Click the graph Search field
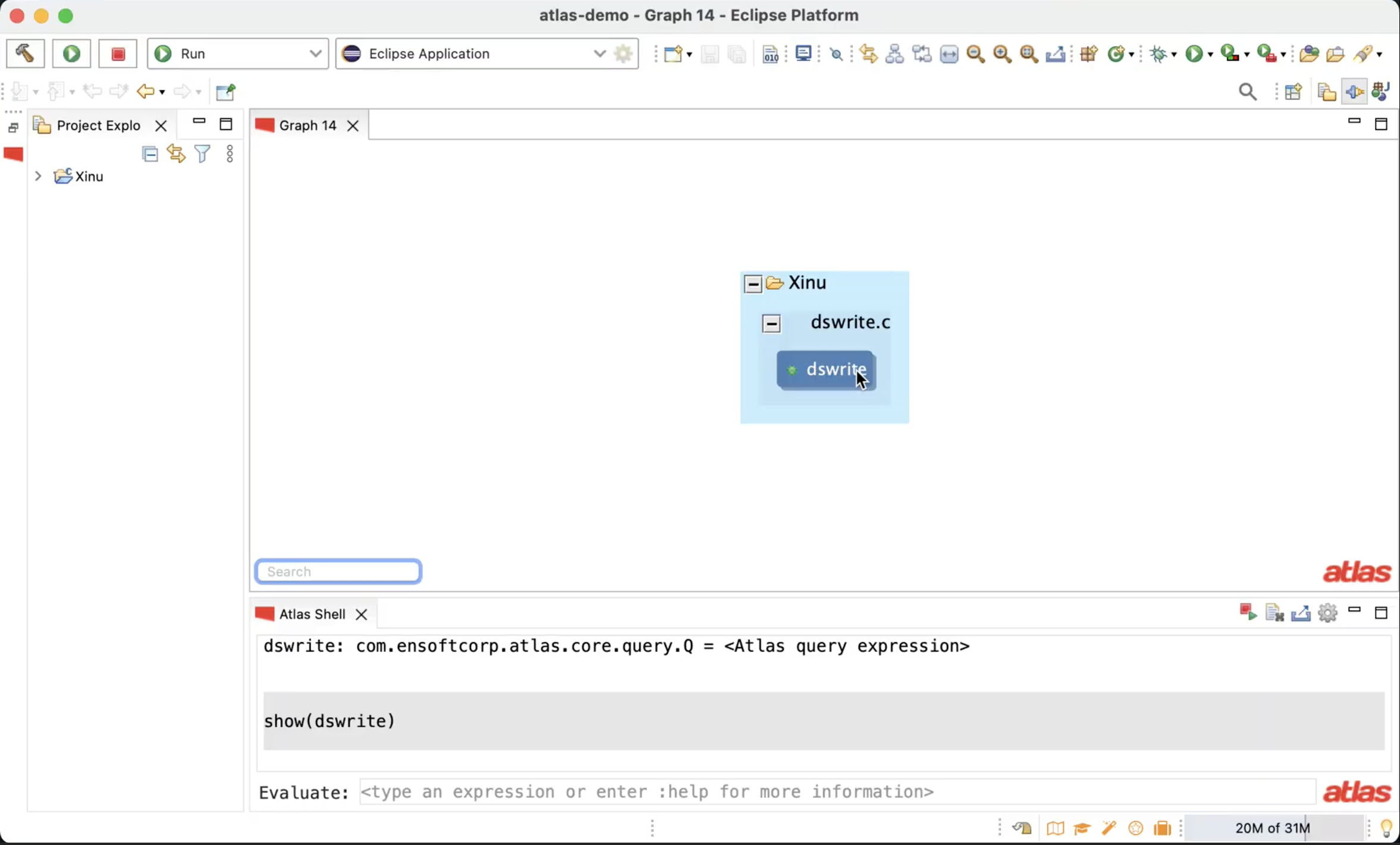Screen dimensions: 1400x845 338,571
